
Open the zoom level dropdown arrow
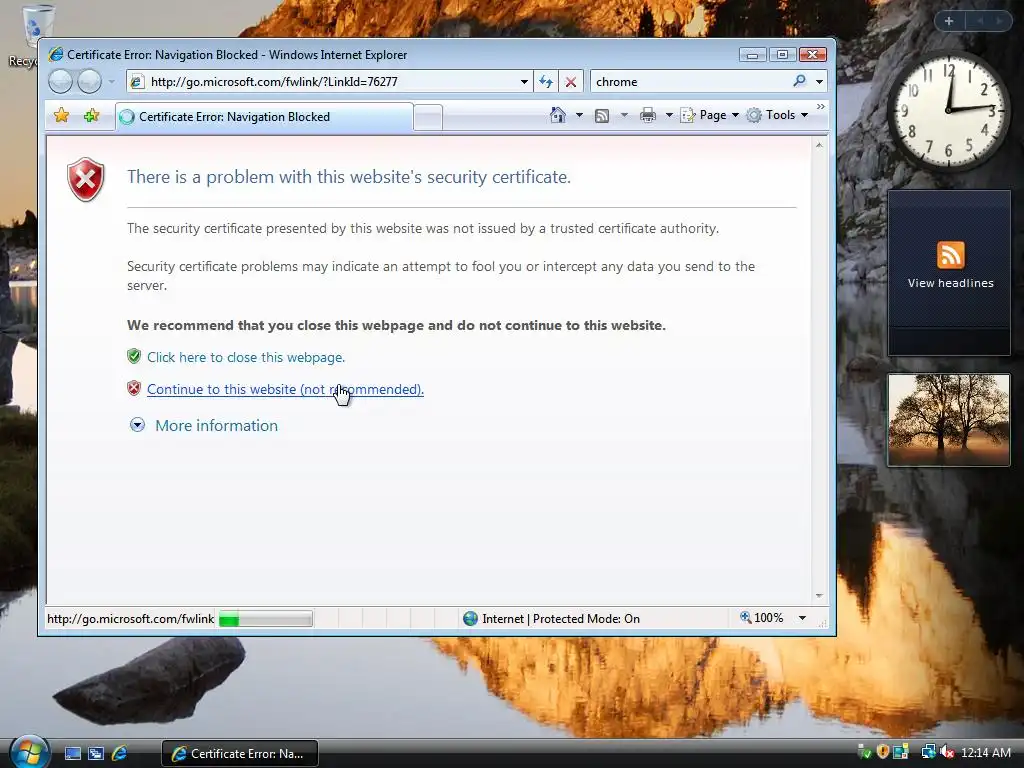[x=803, y=618]
